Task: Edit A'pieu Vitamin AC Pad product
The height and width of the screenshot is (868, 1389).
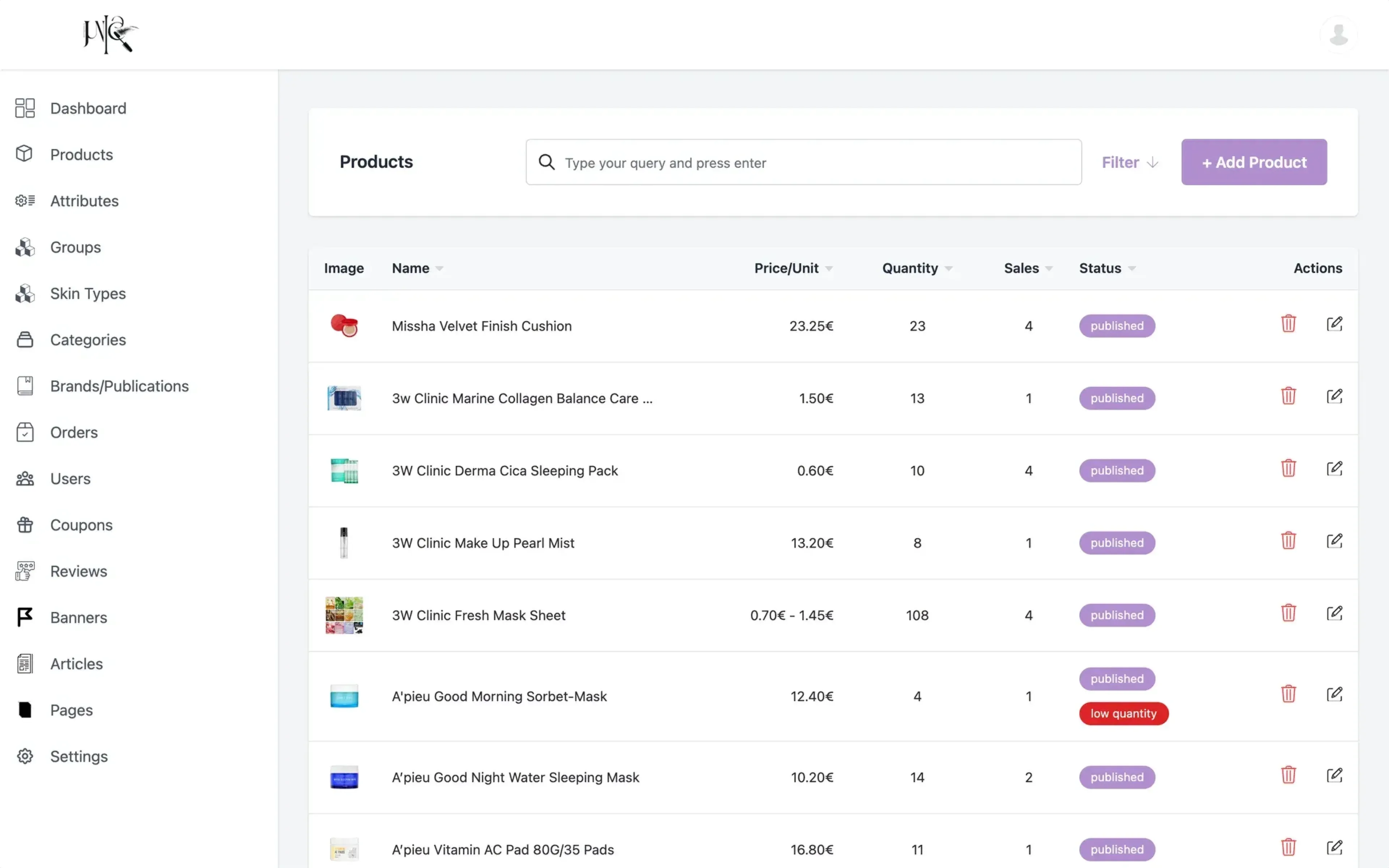Action: point(1334,847)
